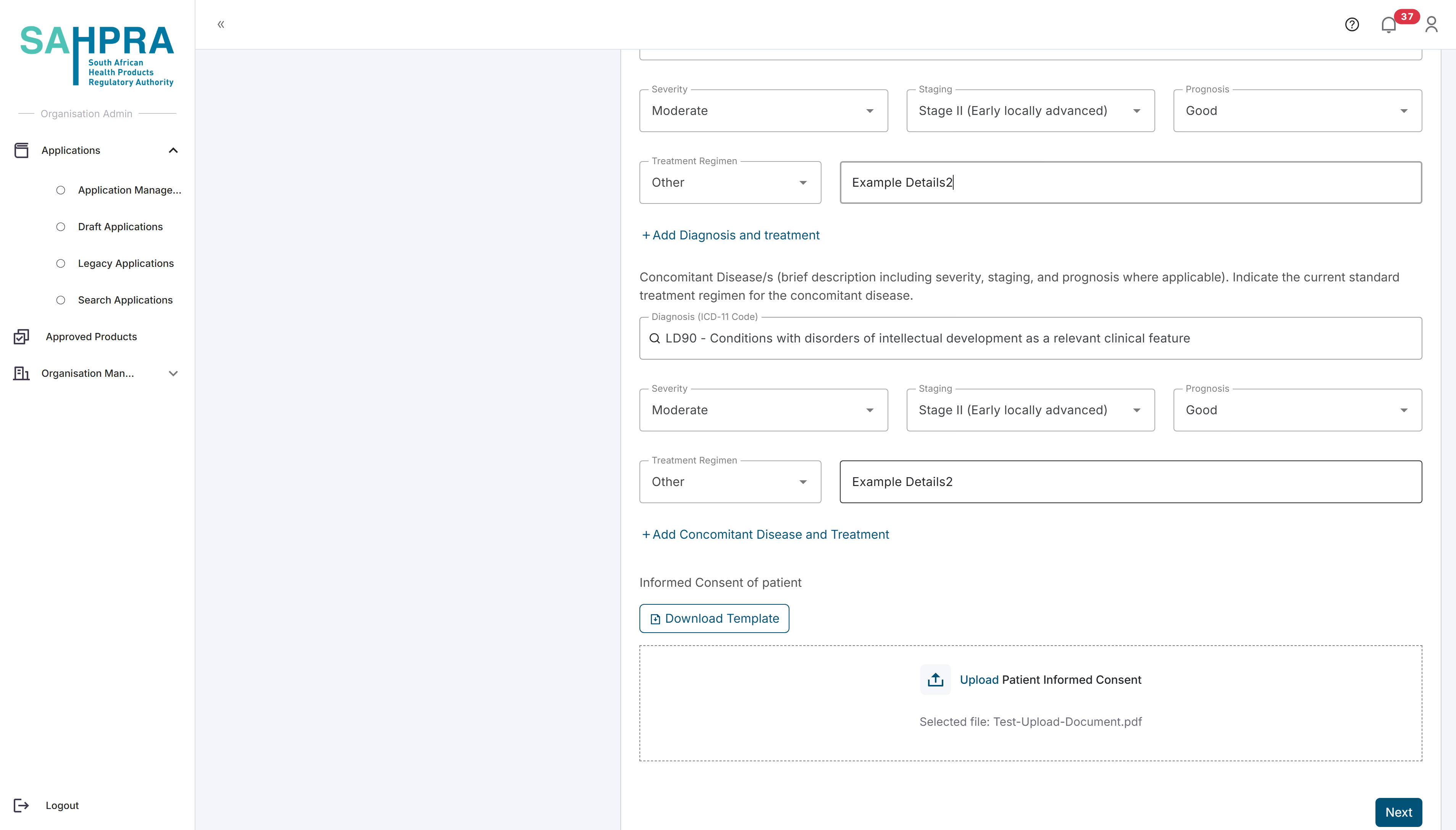Collapse the sidebar with double-chevron icon

pyautogui.click(x=221, y=24)
